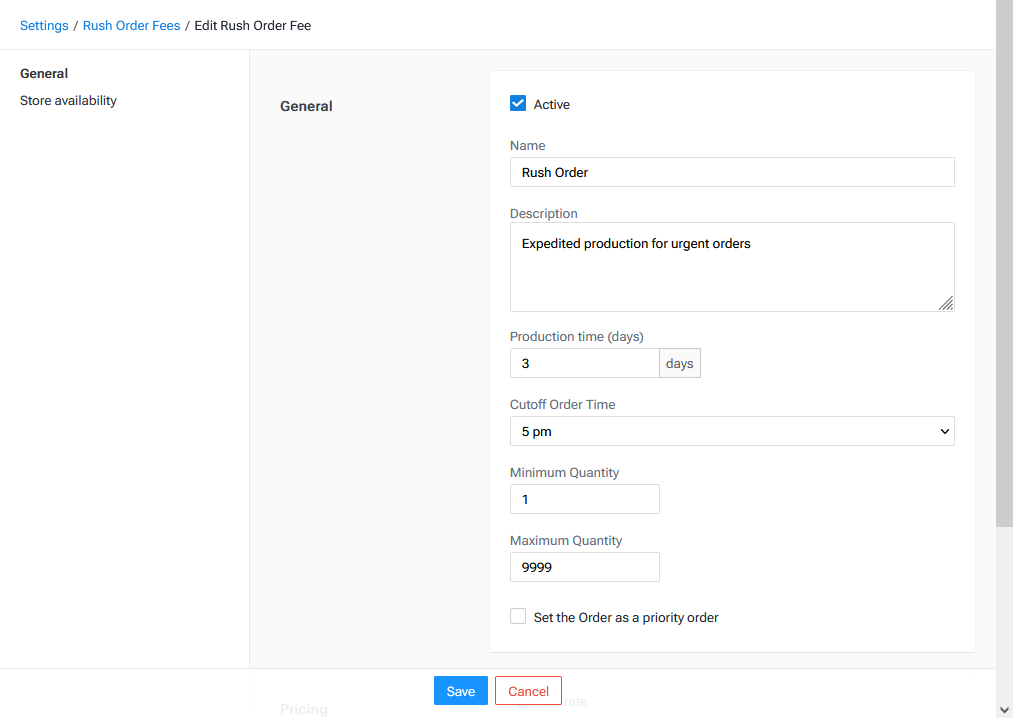Click the Settings breadcrumb link
This screenshot has width=1013, height=718.
pos(44,25)
